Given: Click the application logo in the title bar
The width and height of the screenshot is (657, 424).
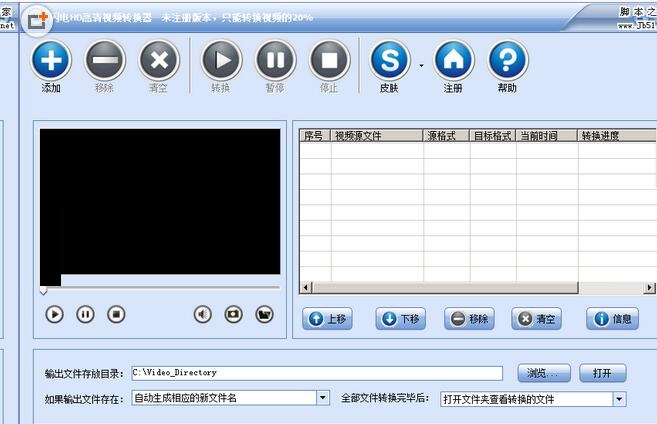Looking at the screenshot, I should click(x=37, y=20).
